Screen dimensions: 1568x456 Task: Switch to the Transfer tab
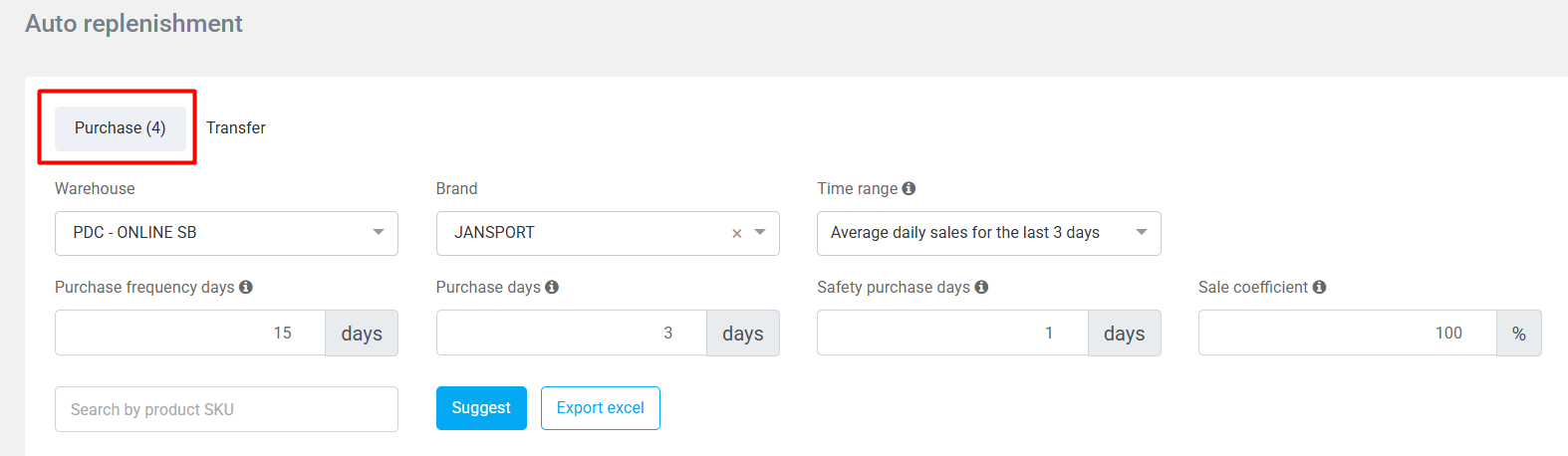pyautogui.click(x=236, y=128)
